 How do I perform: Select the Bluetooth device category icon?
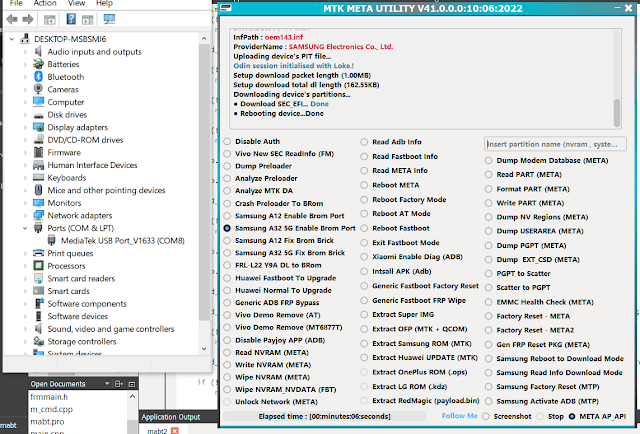(38, 77)
